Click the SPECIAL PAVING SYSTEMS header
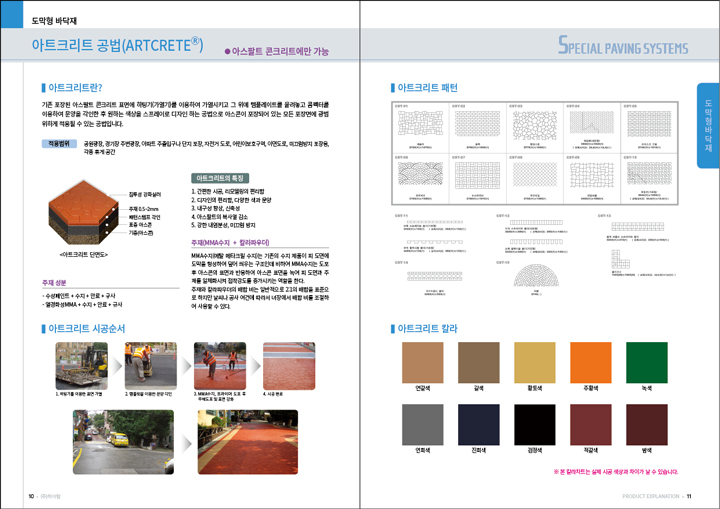 pos(623,46)
